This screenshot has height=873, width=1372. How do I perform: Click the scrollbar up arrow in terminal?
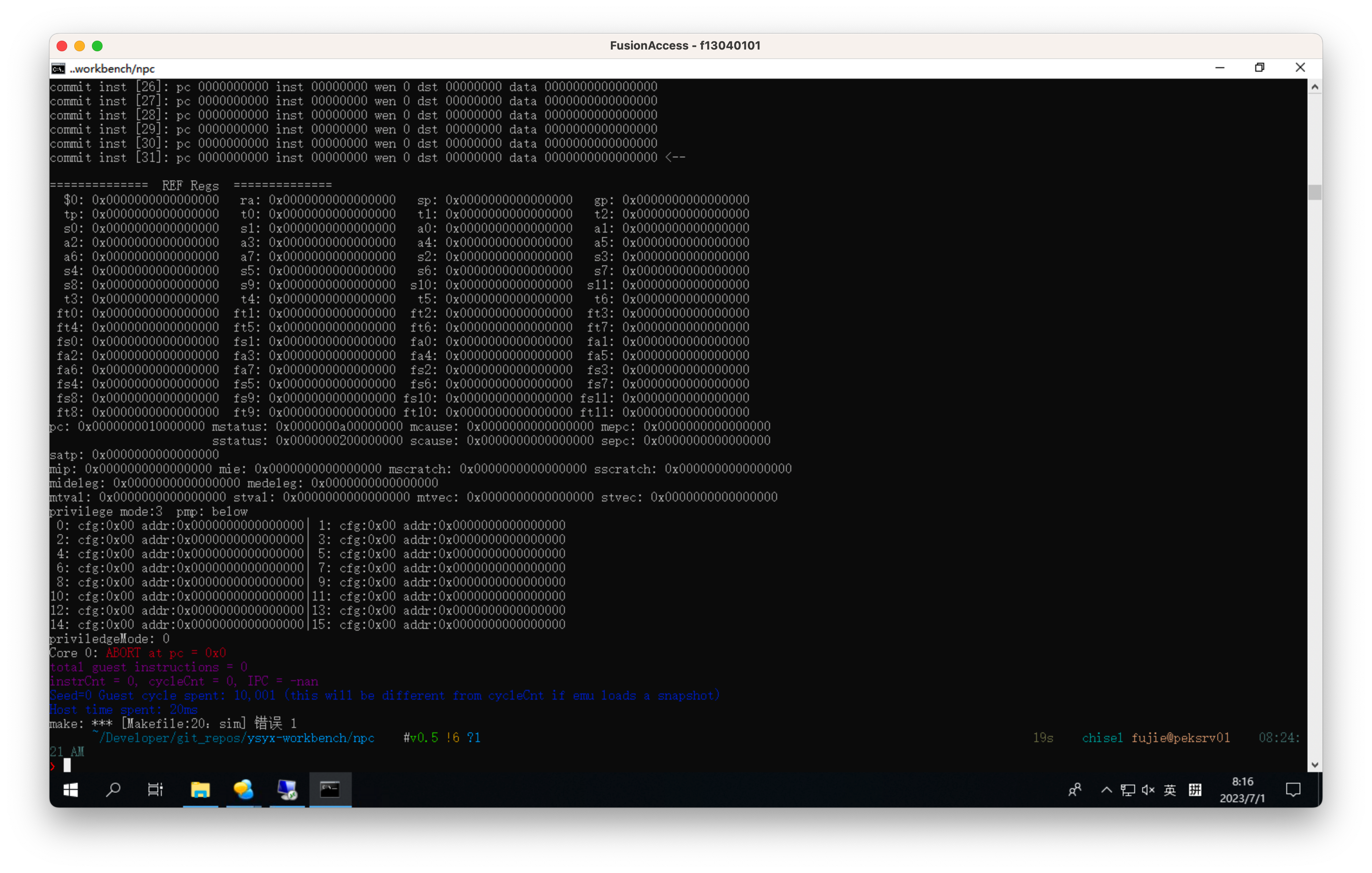pyautogui.click(x=1315, y=87)
